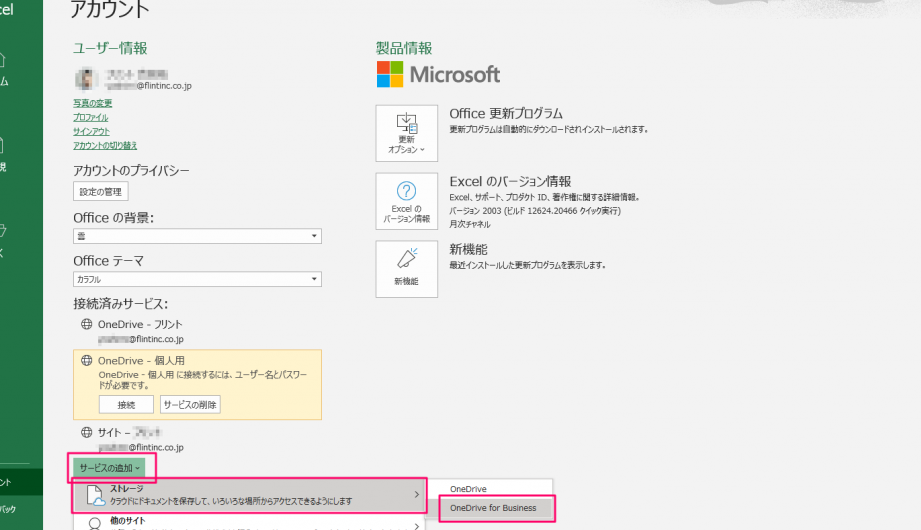This screenshot has height=530, width=921.
Task: Click the バージョン 2003 build text
Action: pyautogui.click(x=535, y=211)
